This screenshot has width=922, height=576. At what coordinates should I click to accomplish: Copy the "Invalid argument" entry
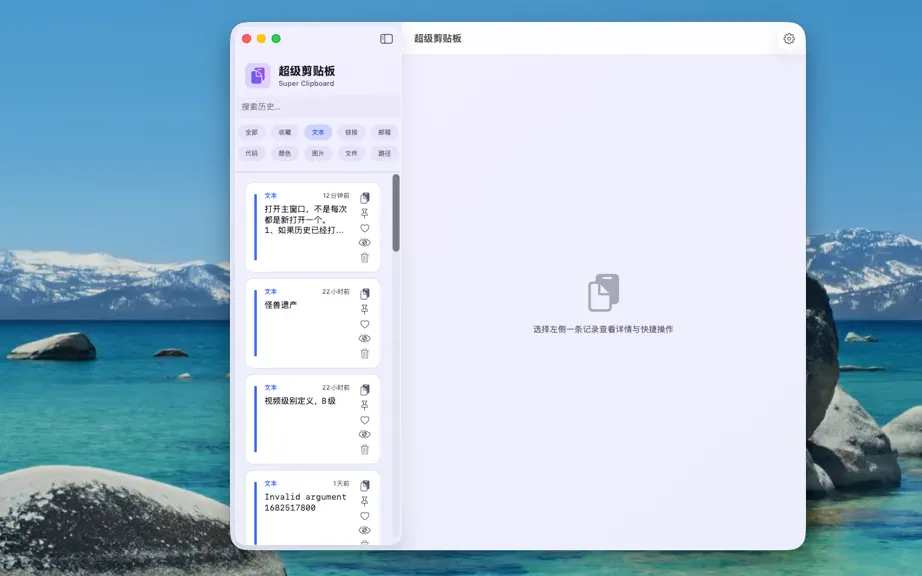365,485
